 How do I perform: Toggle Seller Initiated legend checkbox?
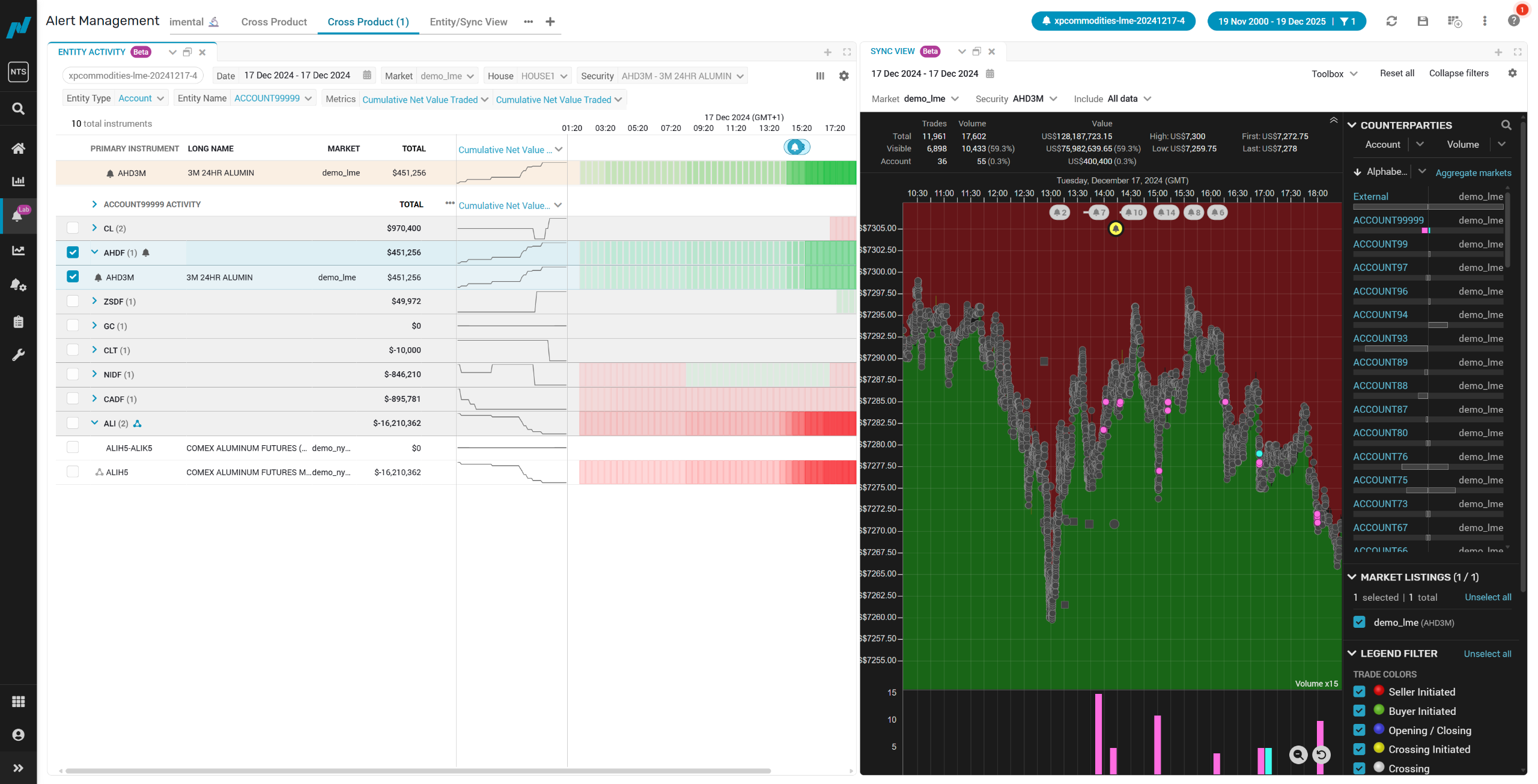pyautogui.click(x=1359, y=691)
